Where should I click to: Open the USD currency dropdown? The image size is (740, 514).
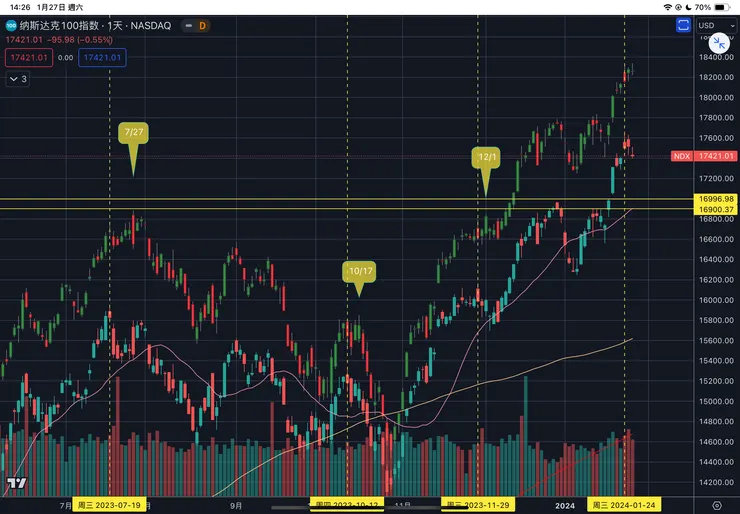pos(716,25)
